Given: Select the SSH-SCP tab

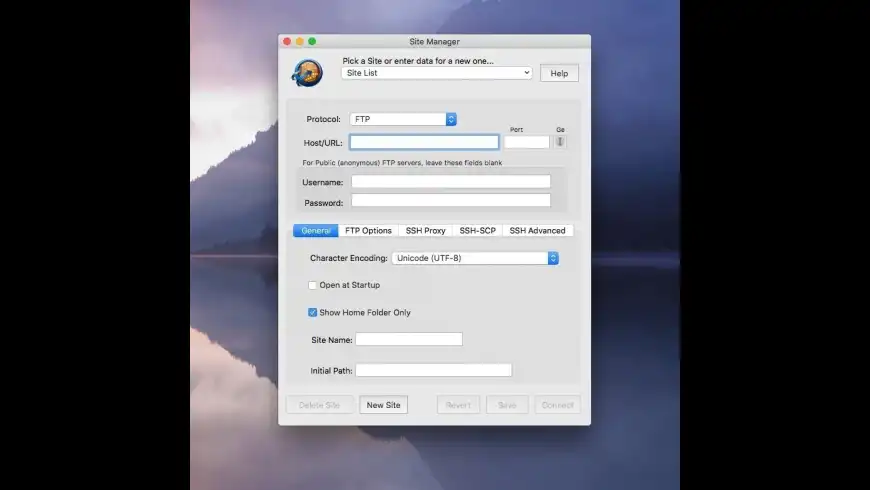Looking at the screenshot, I should [x=477, y=231].
